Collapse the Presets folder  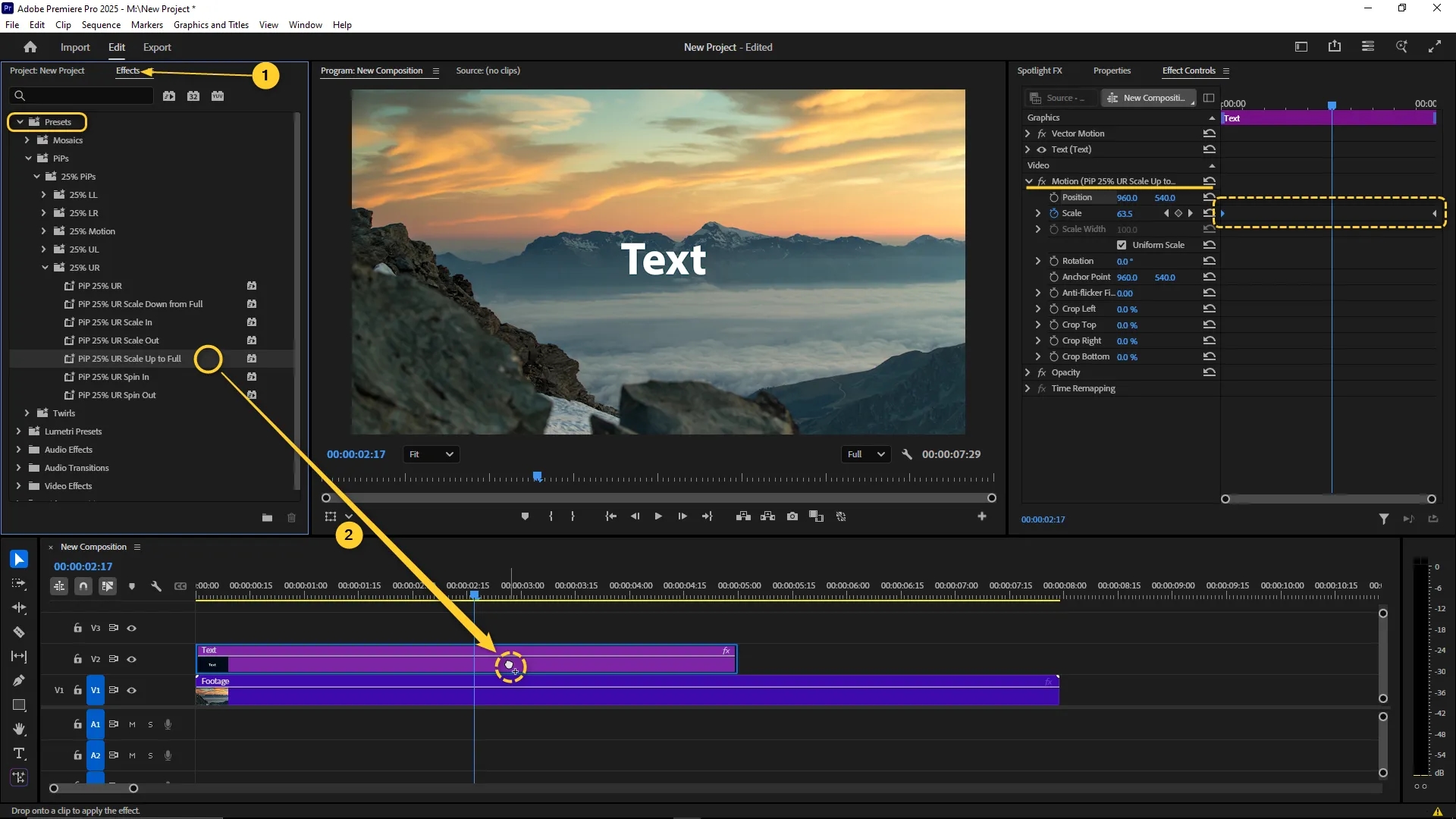click(x=20, y=122)
